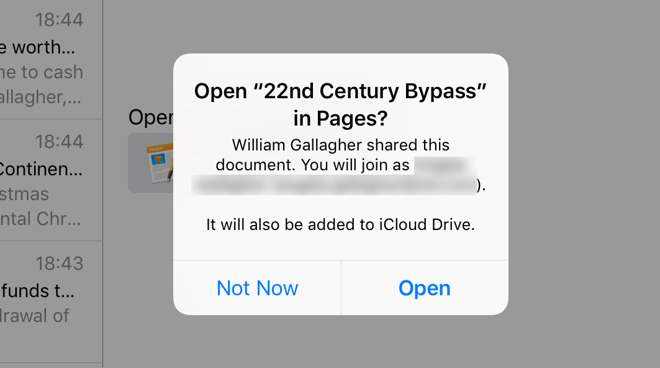The height and width of the screenshot is (368, 660).
Task: Select the "funds t..." email from 18:43
Action: pyautogui.click(x=51, y=302)
